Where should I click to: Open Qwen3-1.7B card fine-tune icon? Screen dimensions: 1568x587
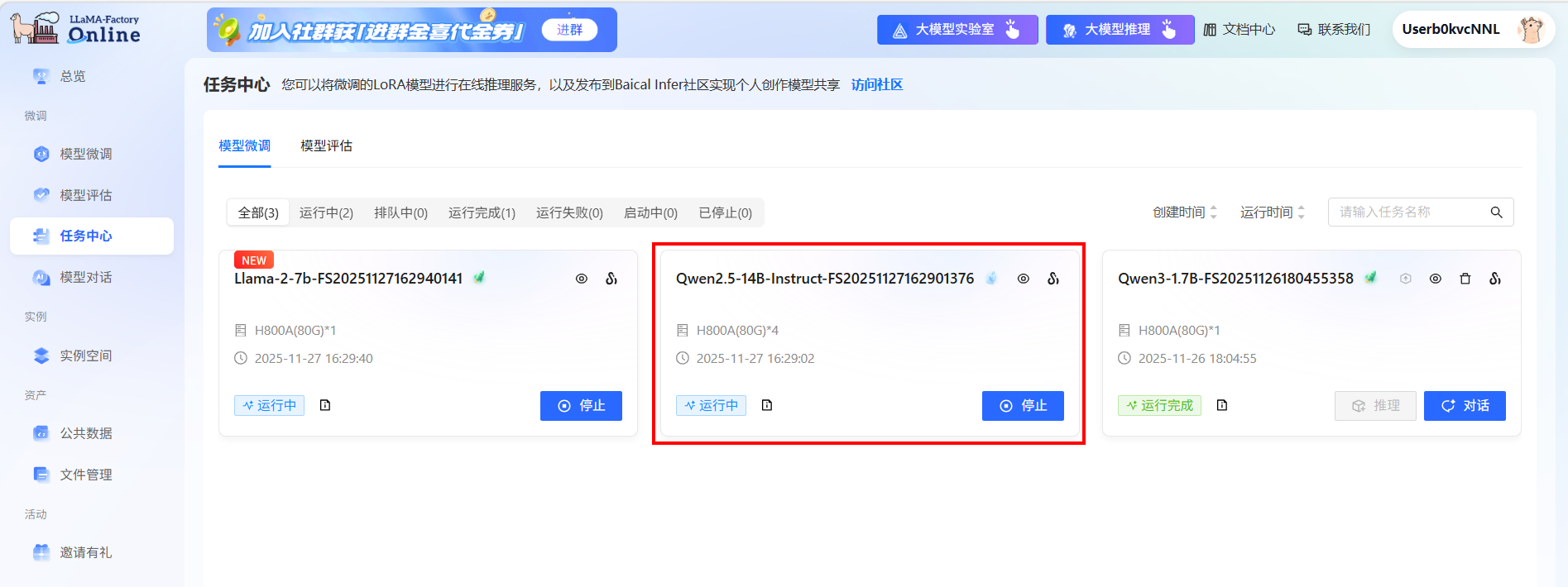1495,279
